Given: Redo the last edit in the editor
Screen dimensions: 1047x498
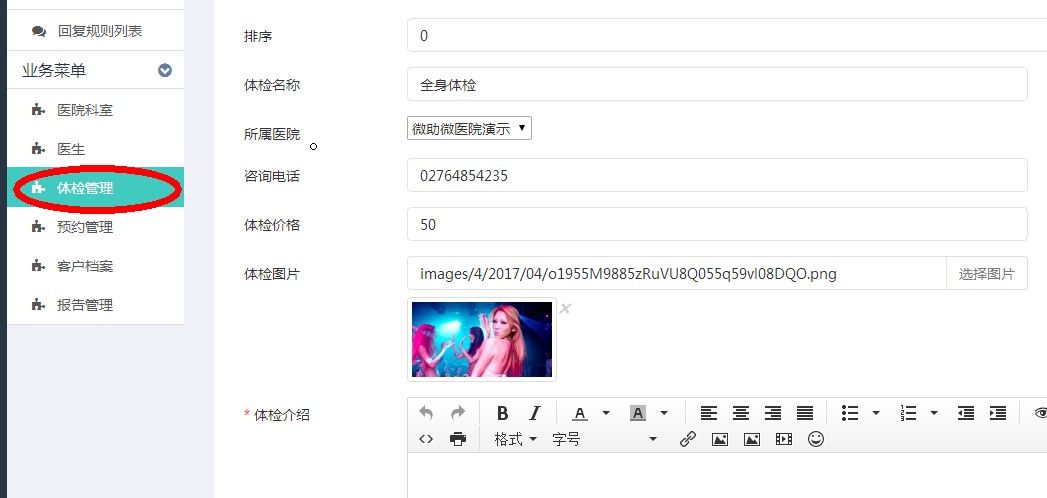Looking at the screenshot, I should tap(457, 414).
